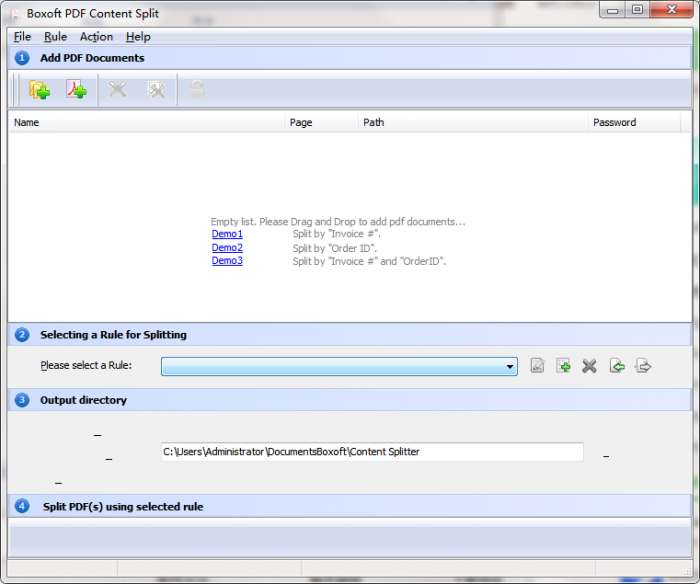Click the Export rule arrow icon

pyautogui.click(x=643, y=366)
